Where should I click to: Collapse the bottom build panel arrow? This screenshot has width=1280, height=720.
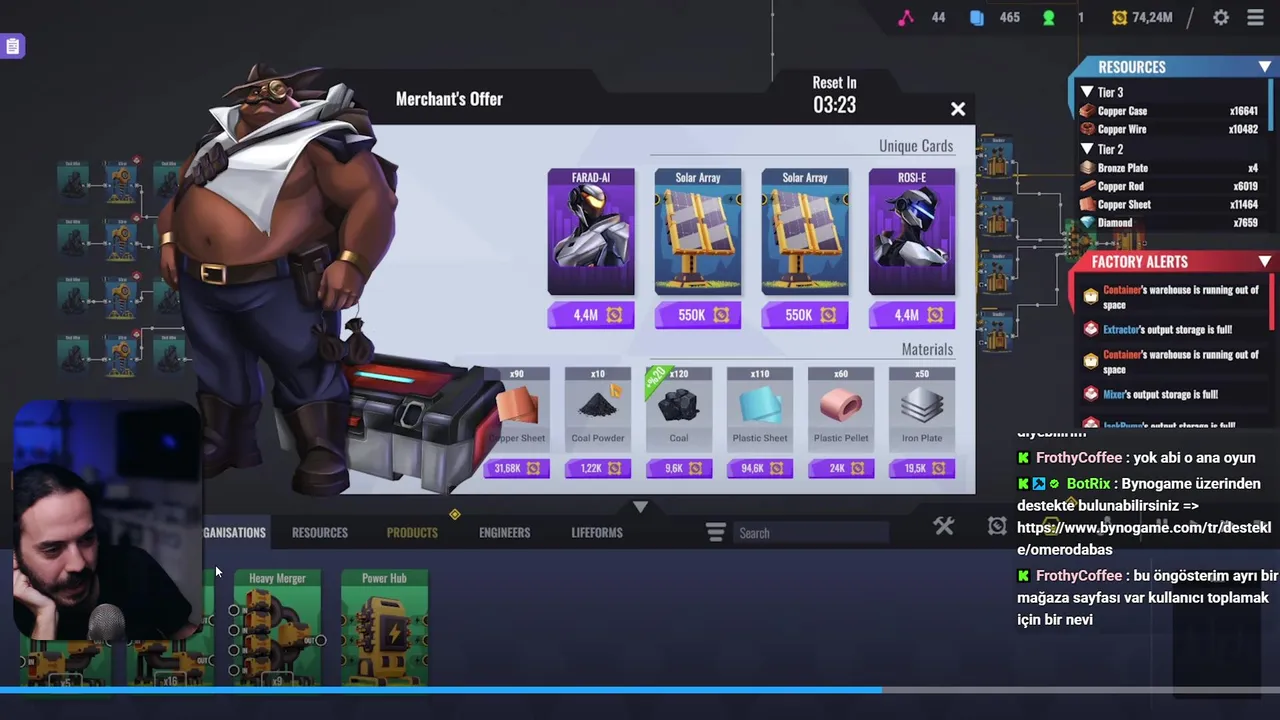coord(640,507)
